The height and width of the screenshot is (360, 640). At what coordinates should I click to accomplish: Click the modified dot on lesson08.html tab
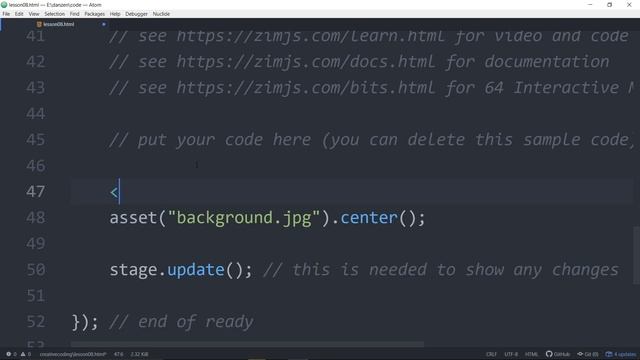[104, 24]
